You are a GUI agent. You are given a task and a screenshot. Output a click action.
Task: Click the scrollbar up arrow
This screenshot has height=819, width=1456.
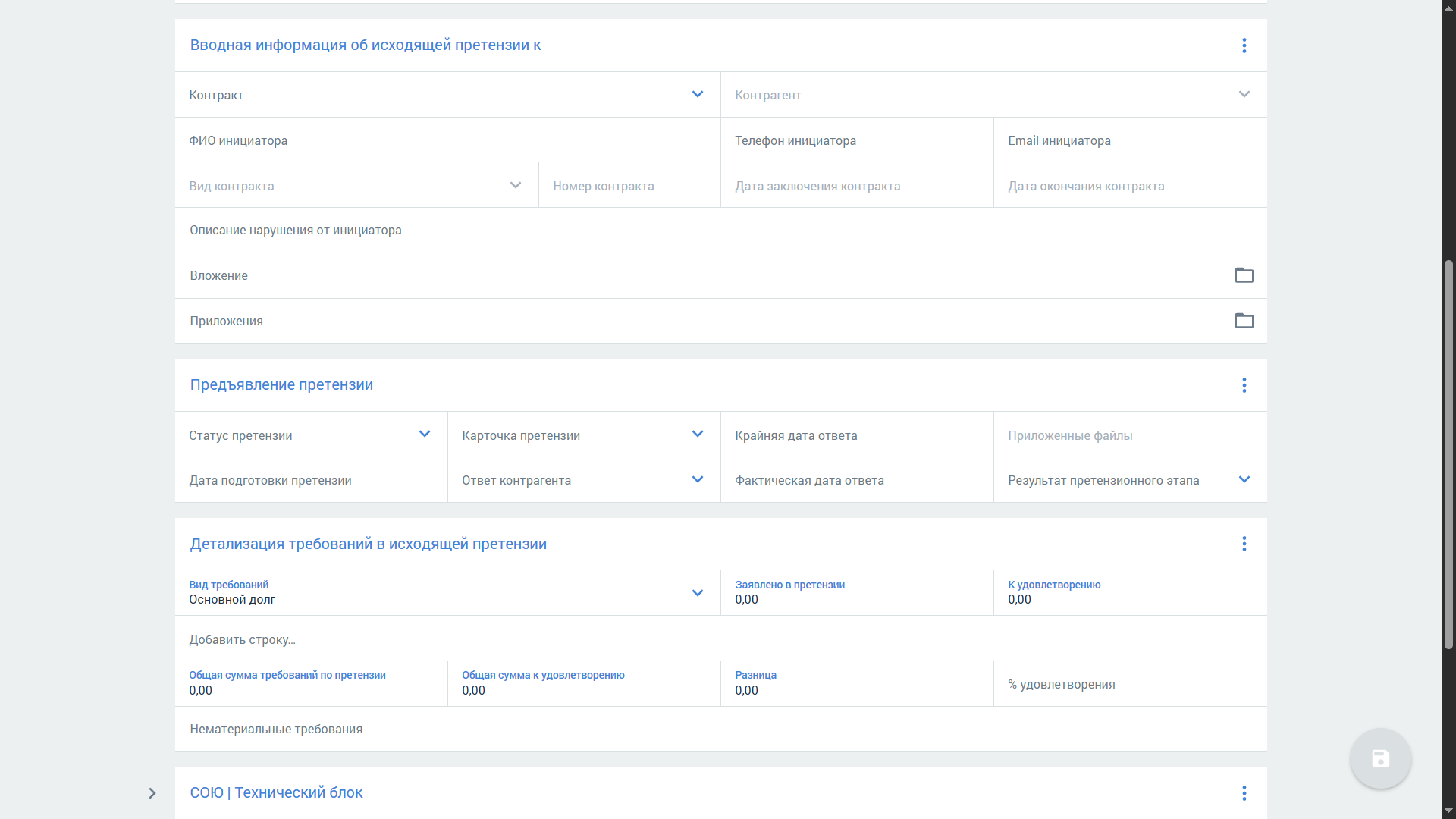(1448, 8)
